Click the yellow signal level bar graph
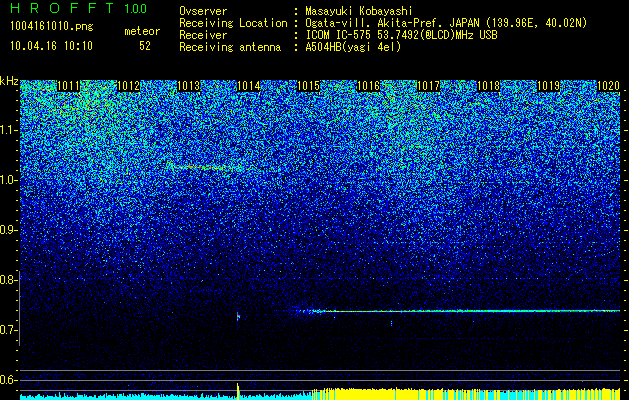 (x=465, y=393)
